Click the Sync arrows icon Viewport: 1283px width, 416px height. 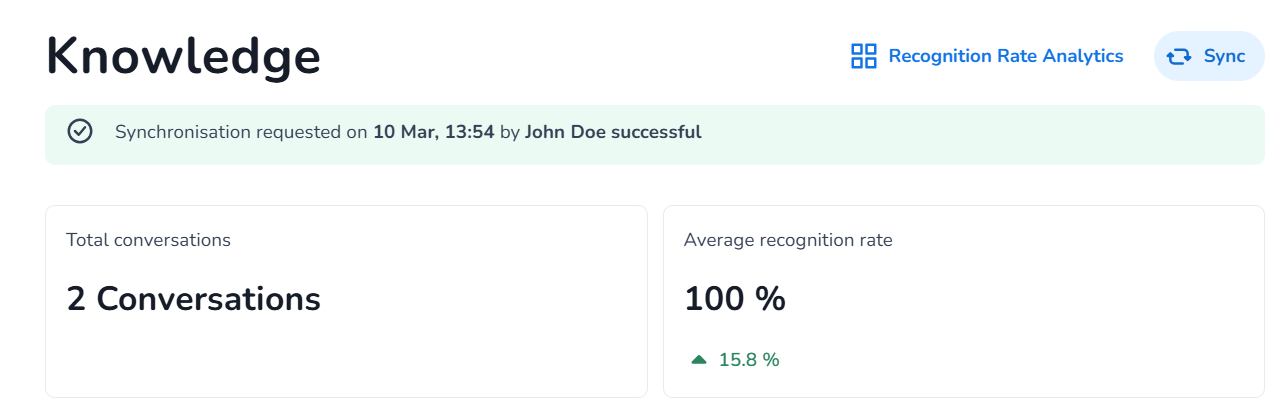point(1179,56)
